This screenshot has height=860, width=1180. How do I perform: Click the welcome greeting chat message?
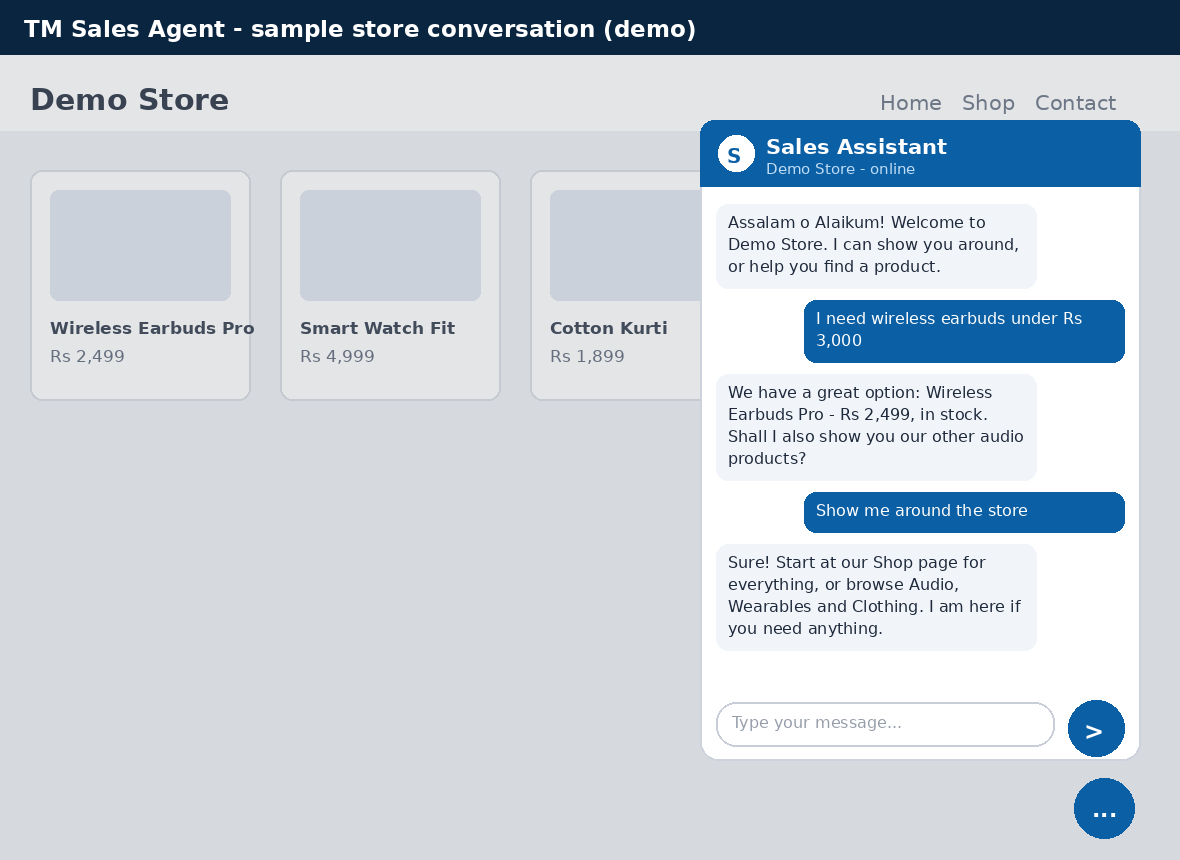coord(876,246)
